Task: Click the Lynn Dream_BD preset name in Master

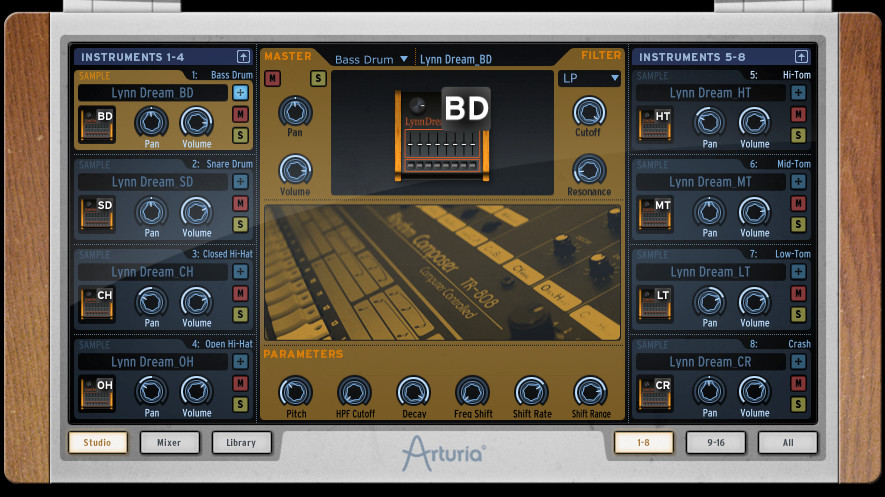Action: [x=456, y=59]
